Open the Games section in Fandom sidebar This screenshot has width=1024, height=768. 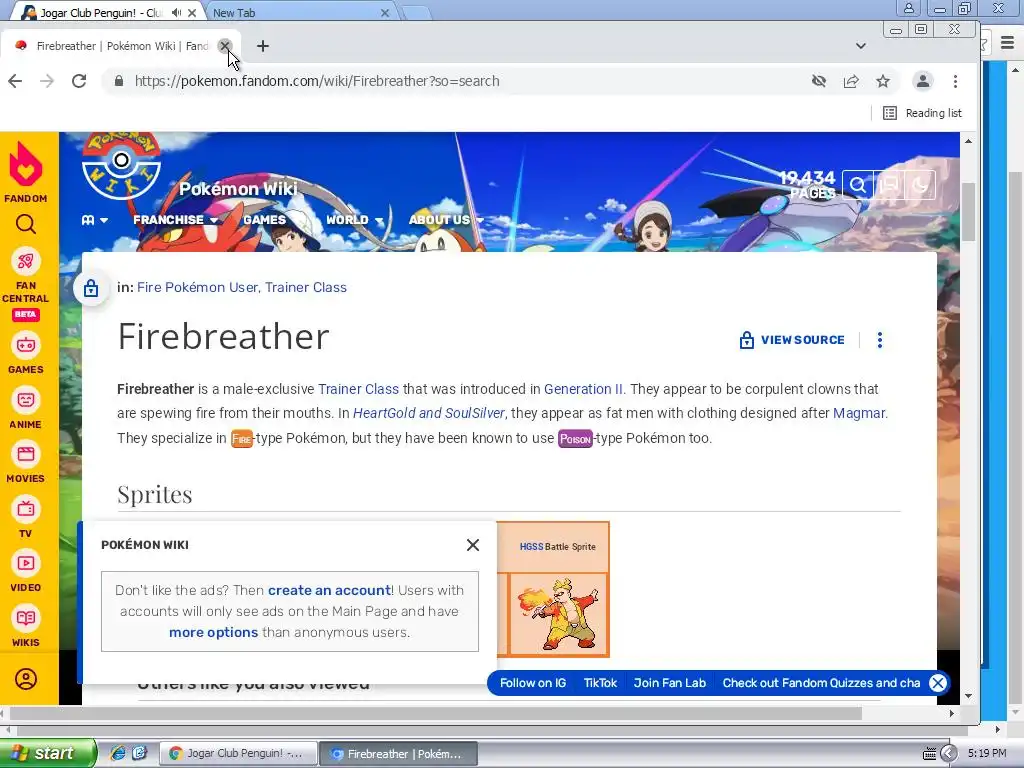point(25,353)
